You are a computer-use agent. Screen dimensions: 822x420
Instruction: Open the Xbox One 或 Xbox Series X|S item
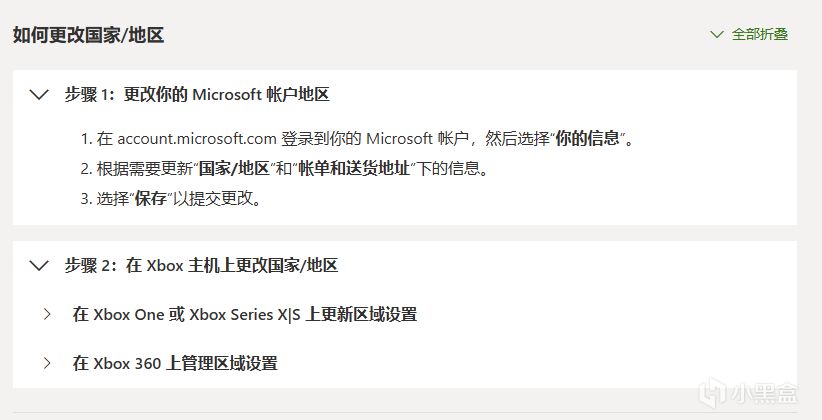point(244,314)
